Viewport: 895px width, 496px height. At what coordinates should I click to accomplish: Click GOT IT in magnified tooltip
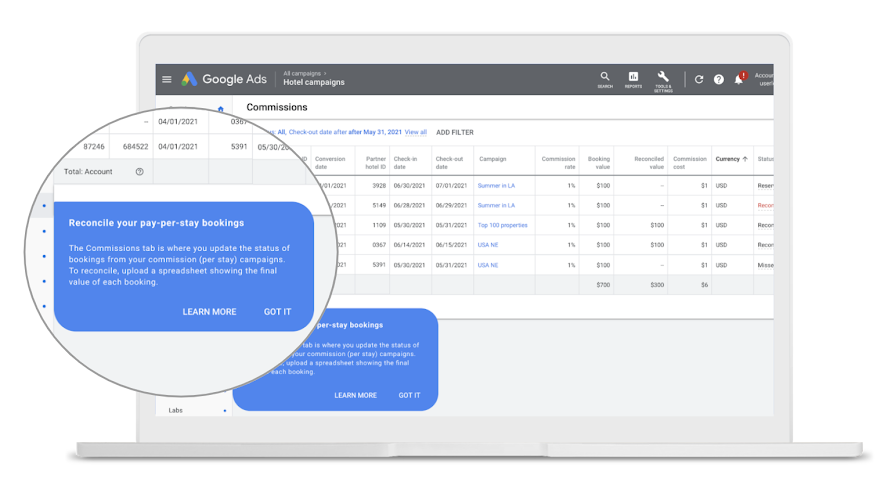(x=277, y=312)
